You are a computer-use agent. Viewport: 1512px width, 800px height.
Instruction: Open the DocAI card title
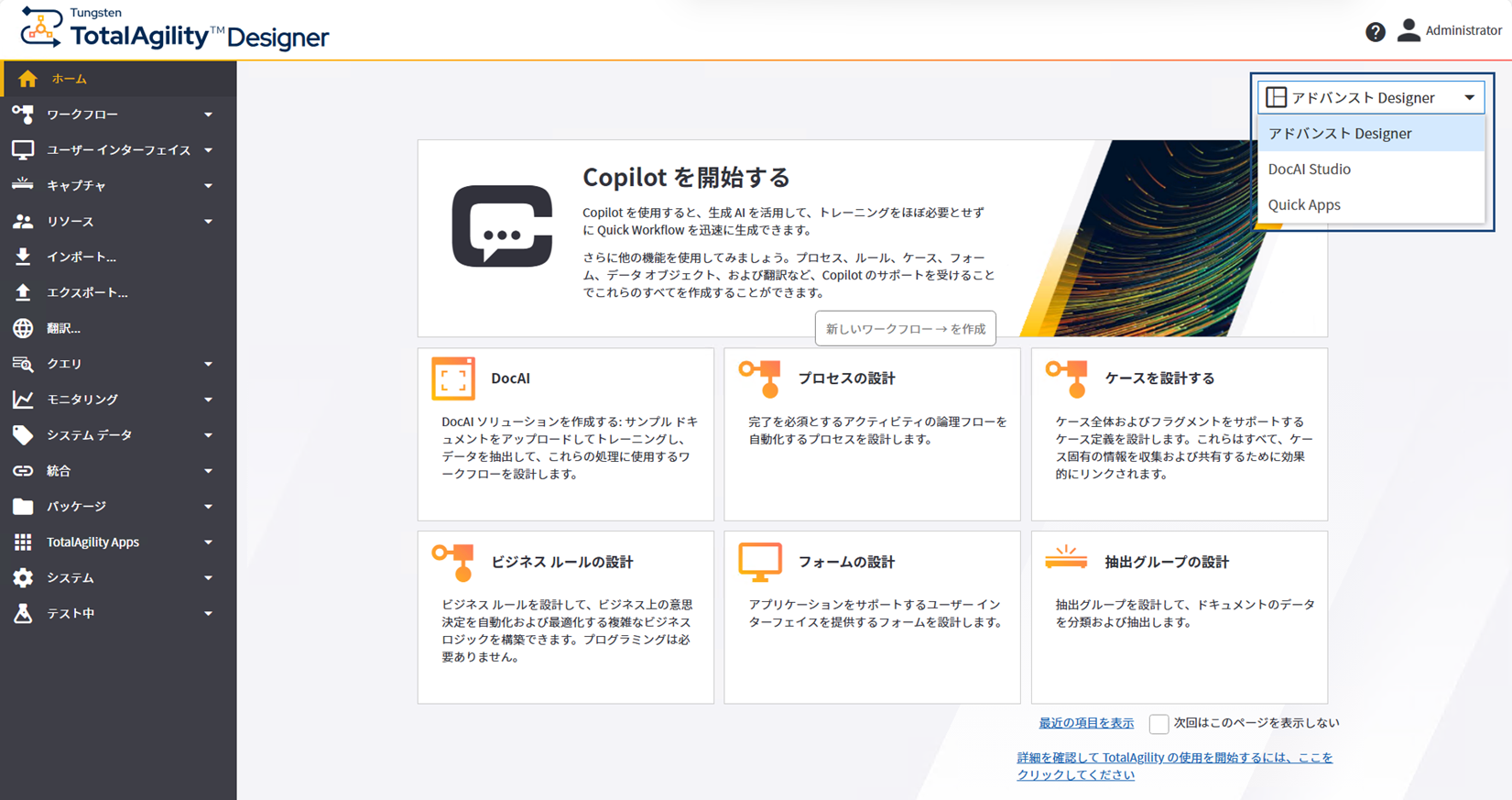point(510,378)
